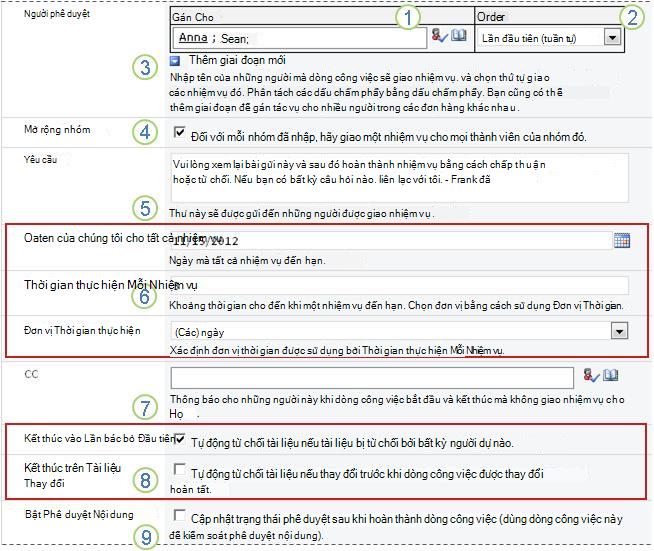
Task: Click the CC input field
Action: pos(372,378)
